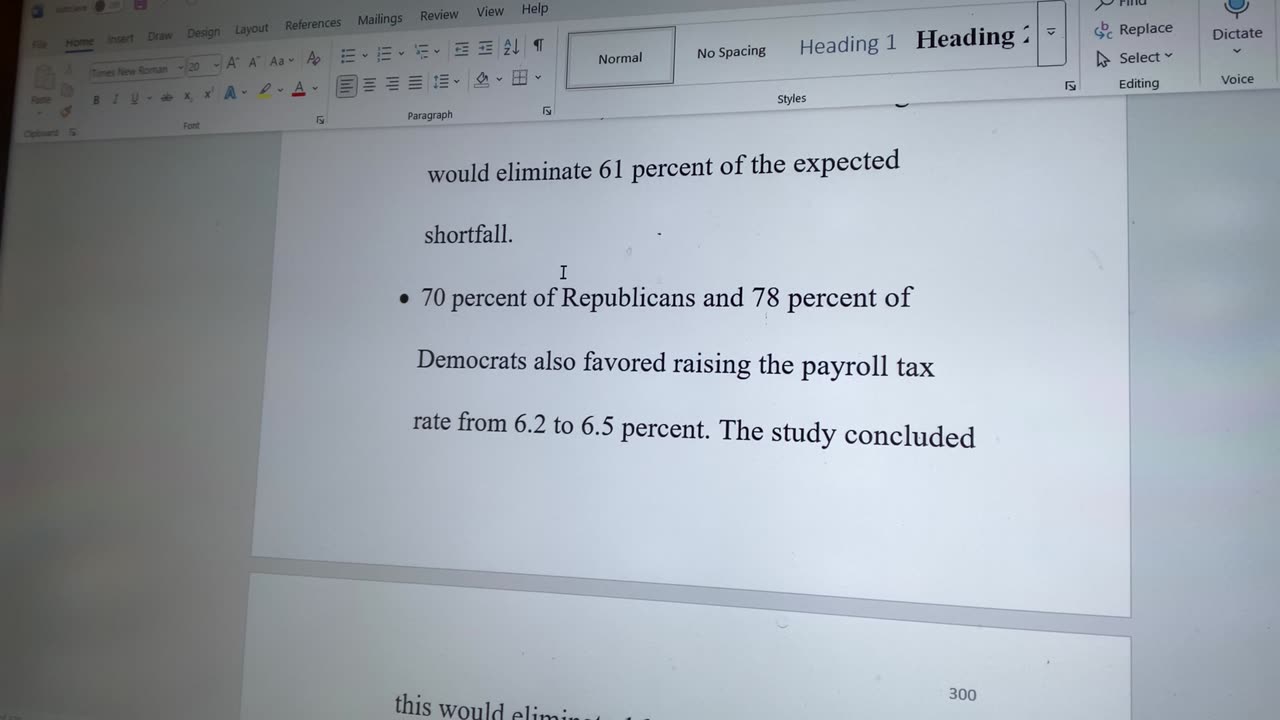Increase paragraph indent
The width and height of the screenshot is (1280, 720).
[x=485, y=48]
